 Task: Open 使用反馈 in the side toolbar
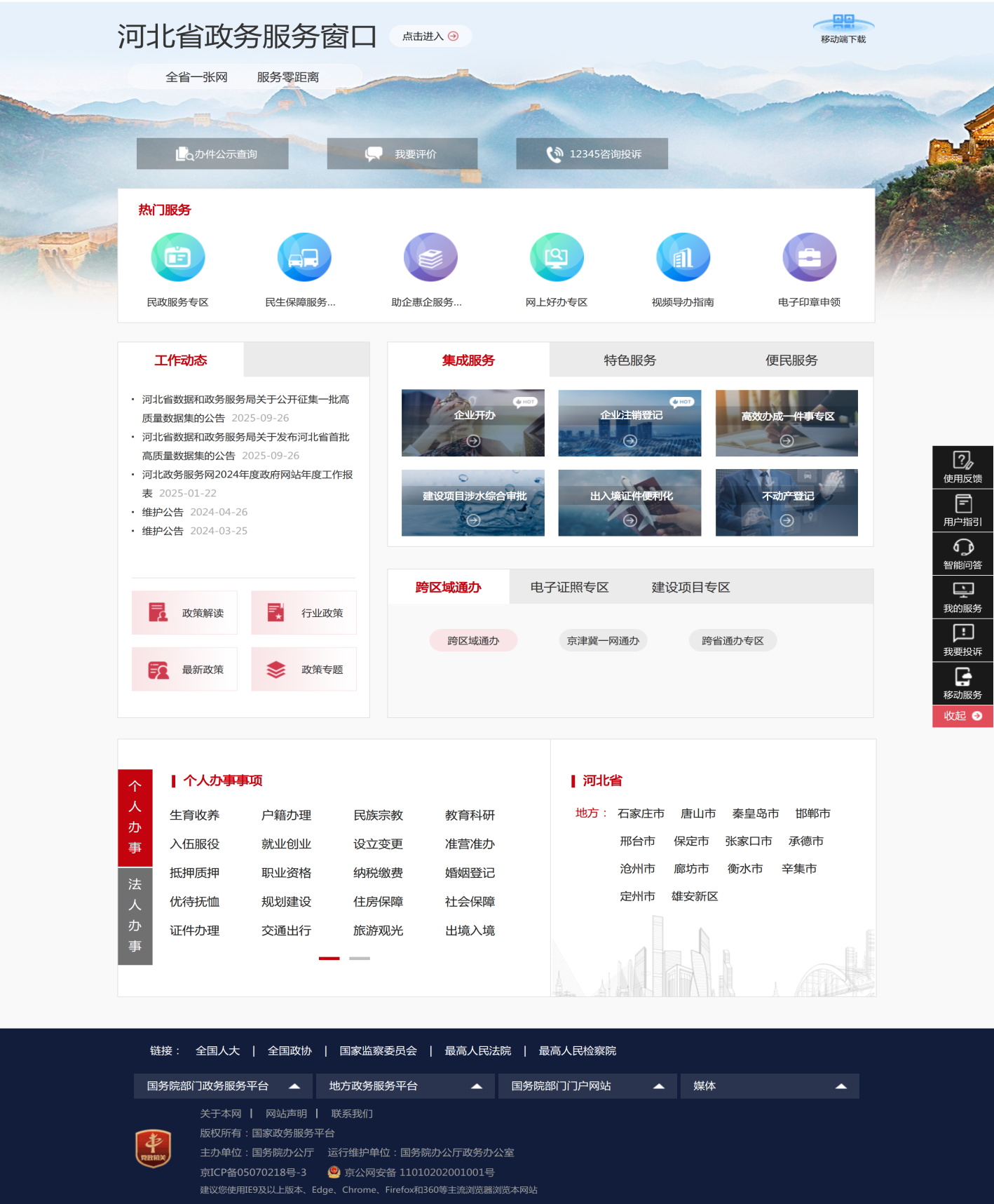[x=962, y=467]
